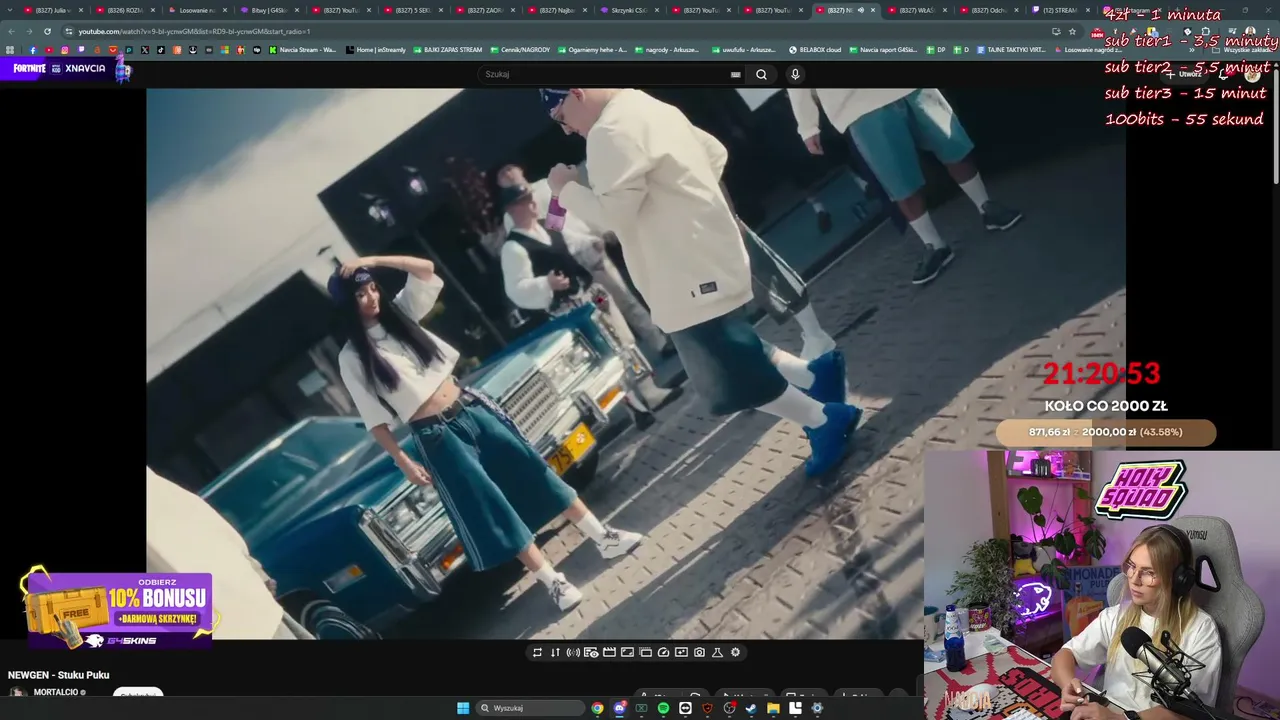Click the TikTok bookmark icon
Screen dimensions: 1280x720
(161, 50)
